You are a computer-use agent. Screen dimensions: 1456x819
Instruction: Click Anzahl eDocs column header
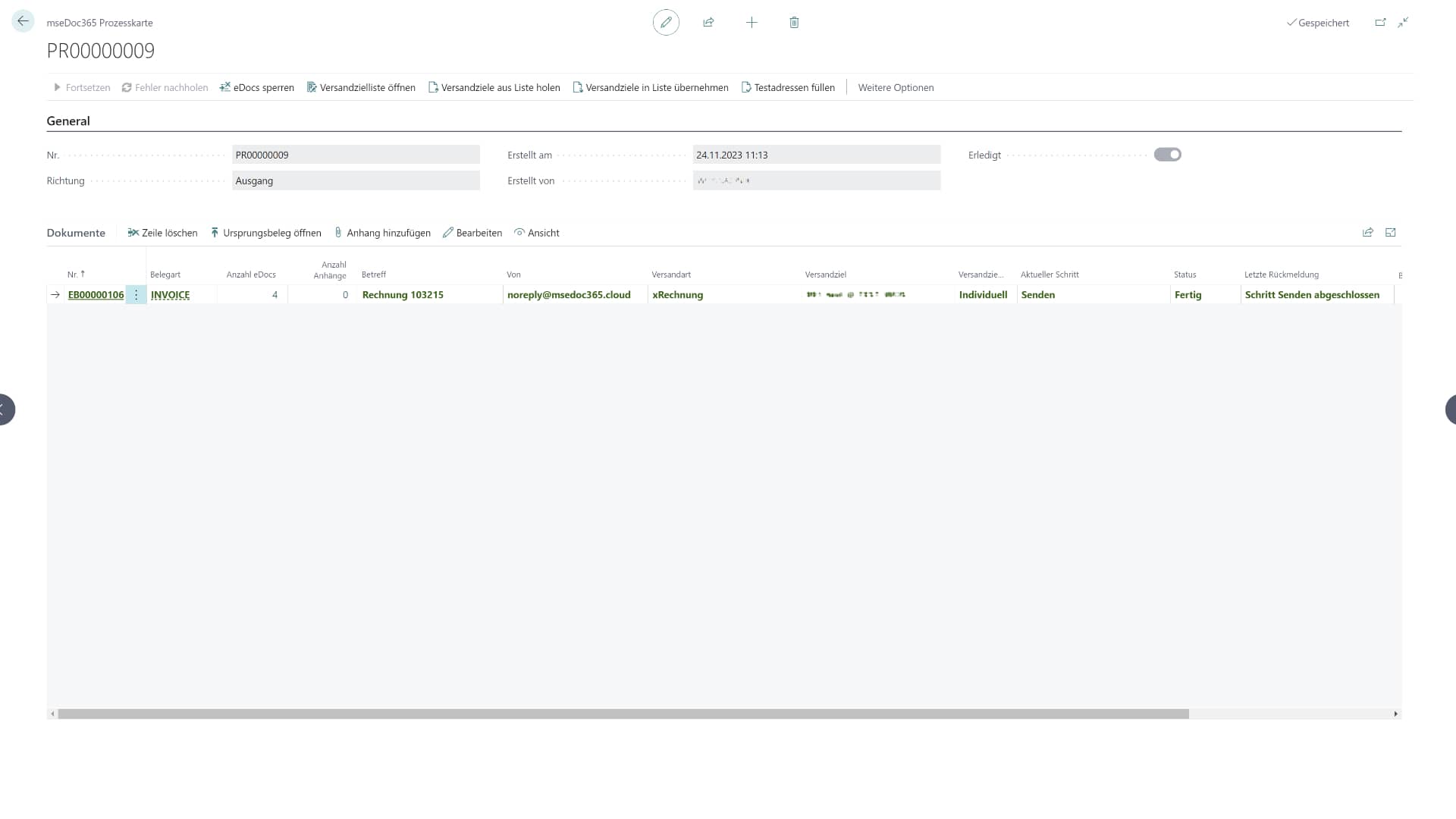(251, 275)
